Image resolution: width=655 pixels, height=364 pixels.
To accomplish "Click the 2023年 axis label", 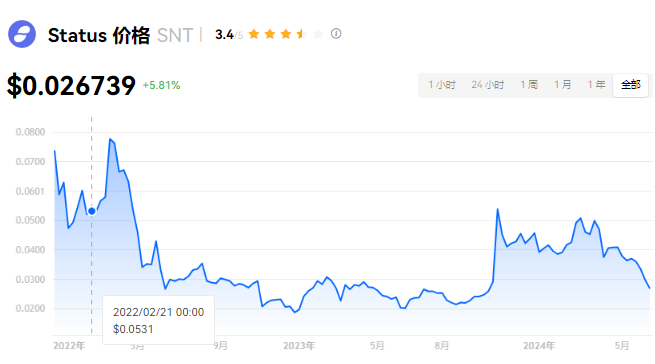I will (x=299, y=346).
